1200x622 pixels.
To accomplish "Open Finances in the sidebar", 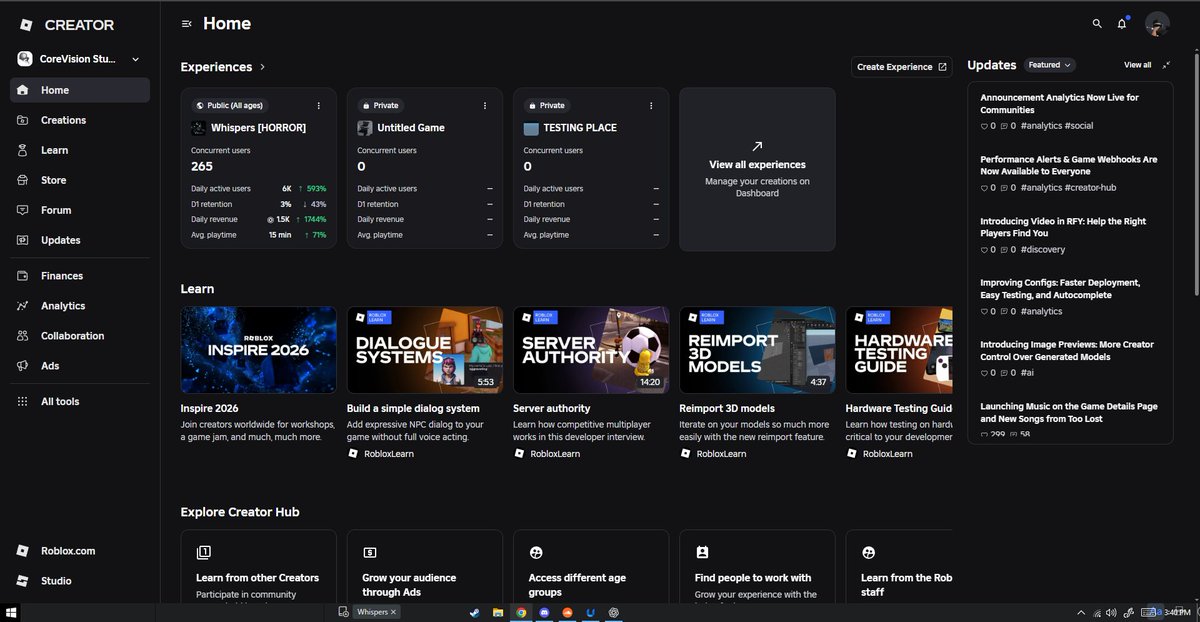I will pos(80,276).
